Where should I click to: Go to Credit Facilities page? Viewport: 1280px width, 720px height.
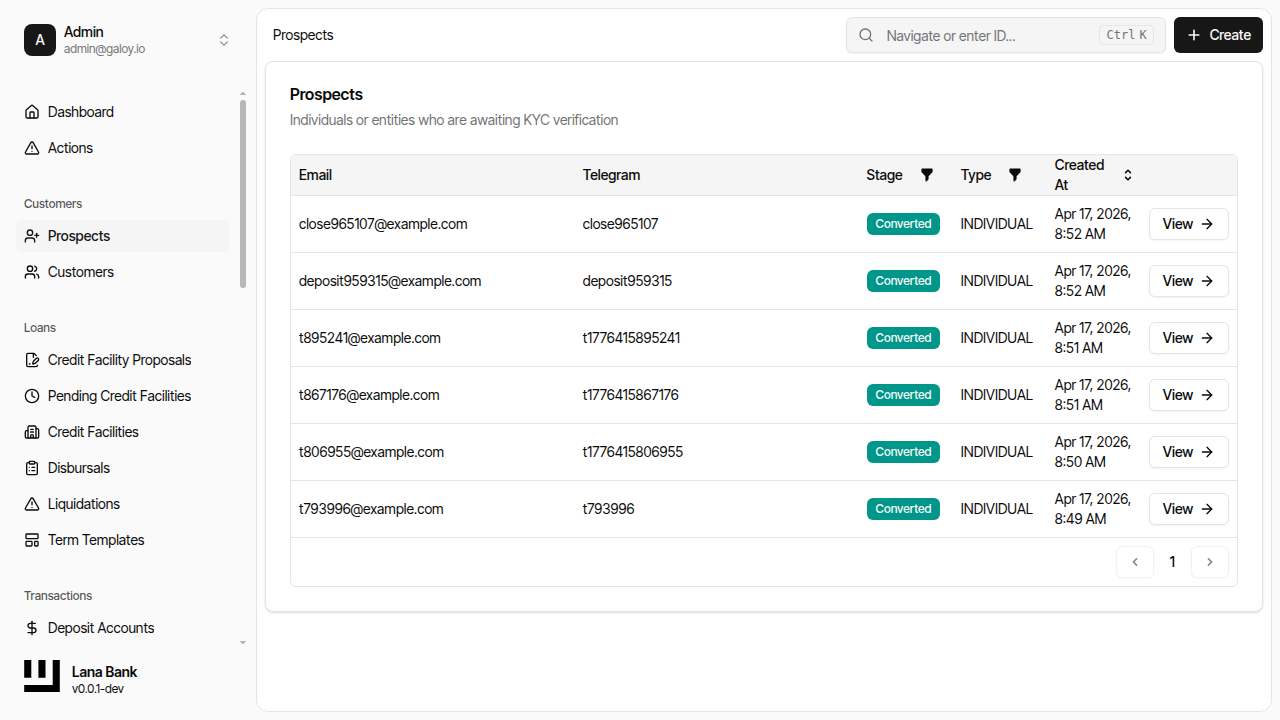click(93, 432)
